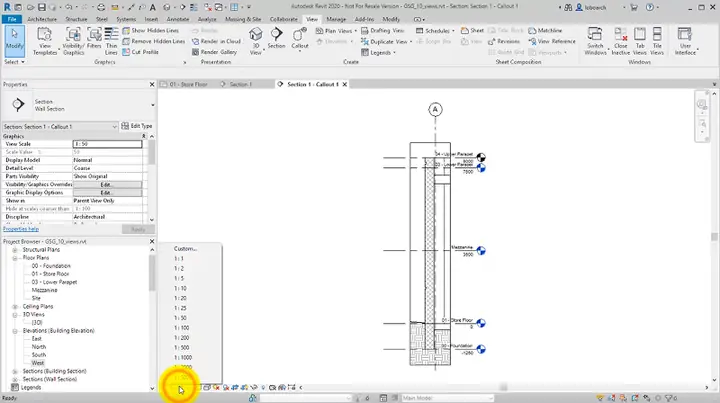This screenshot has height=403, width=720.
Task: Choose 1 : 20 in scale menu
Action: (x=180, y=298)
